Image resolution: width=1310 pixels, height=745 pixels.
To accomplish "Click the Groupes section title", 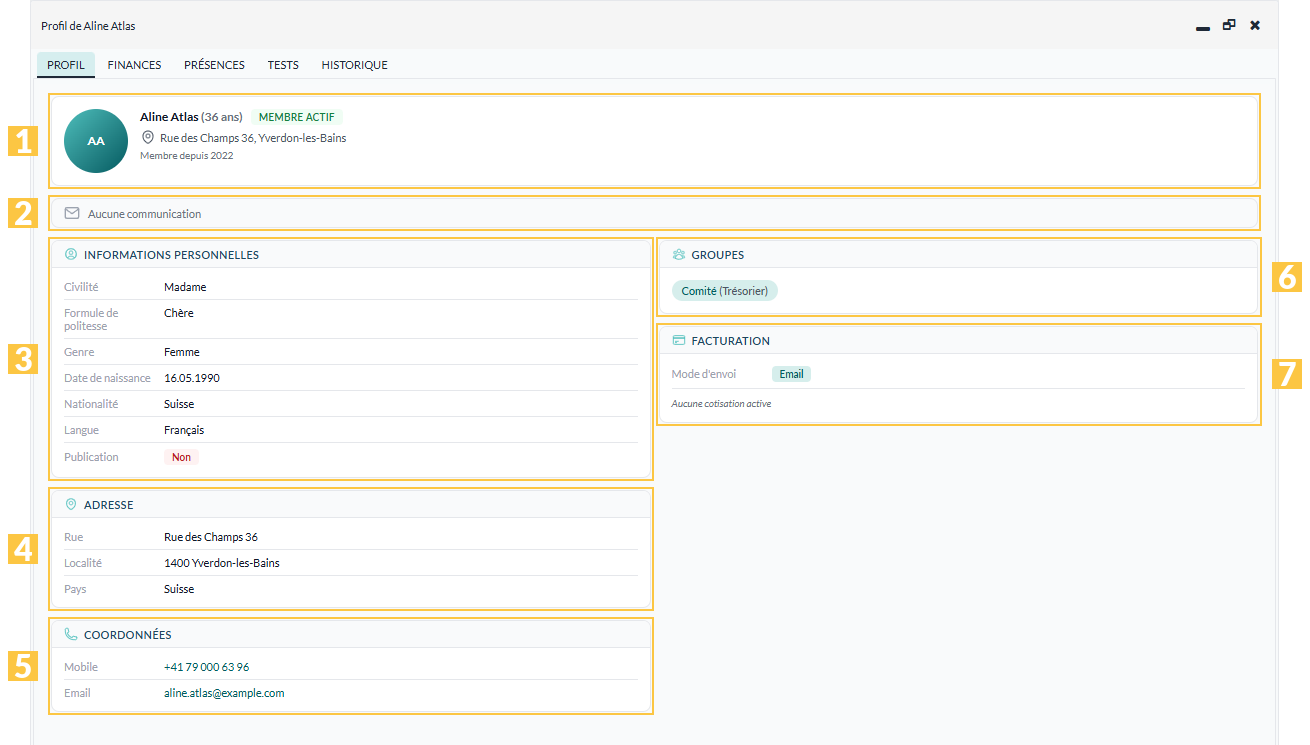I will tap(718, 255).
